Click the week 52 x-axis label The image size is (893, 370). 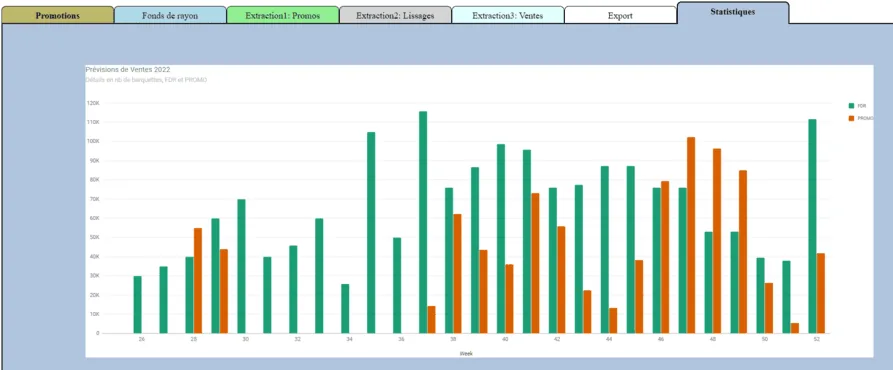pos(817,339)
